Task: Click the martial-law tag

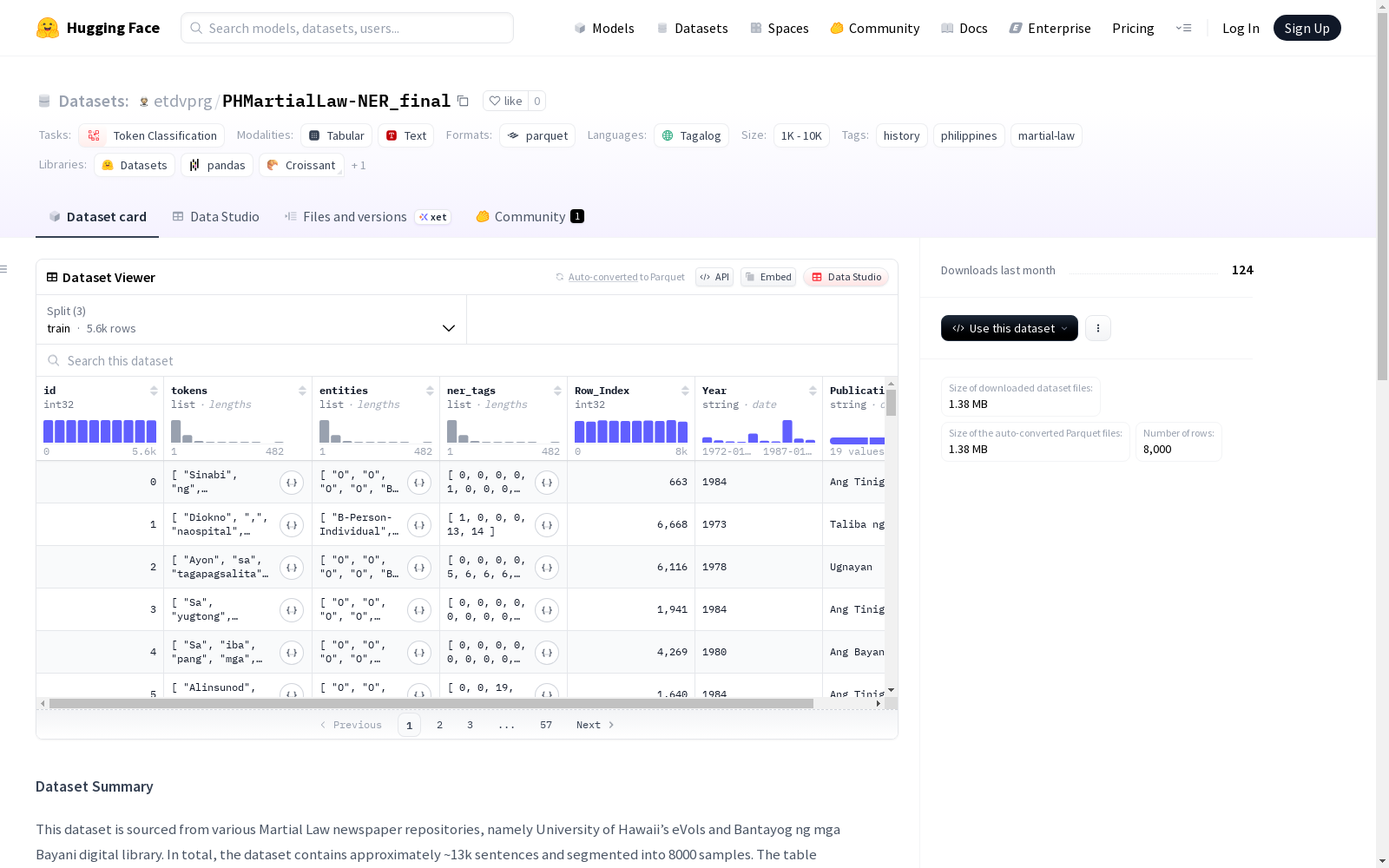Action: [1046, 135]
